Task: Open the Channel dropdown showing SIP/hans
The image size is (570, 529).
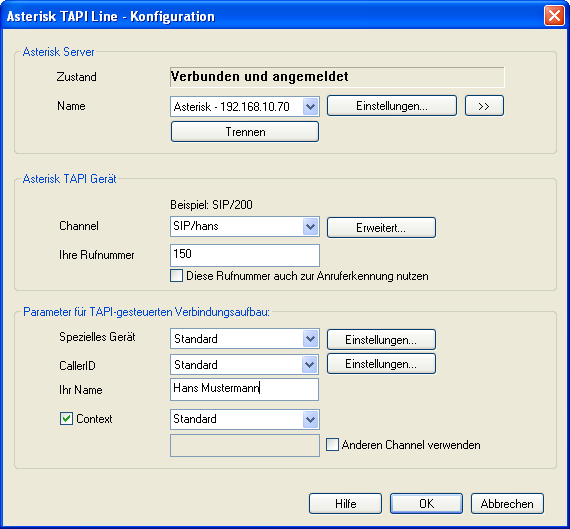Action: point(245,227)
